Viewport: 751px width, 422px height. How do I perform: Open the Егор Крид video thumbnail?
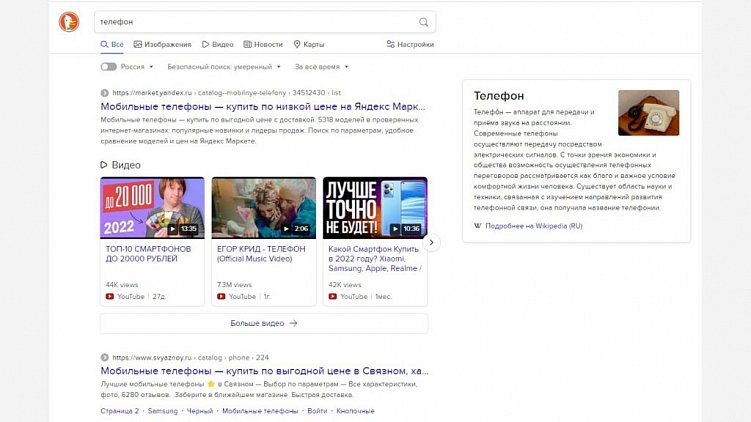tap(264, 208)
